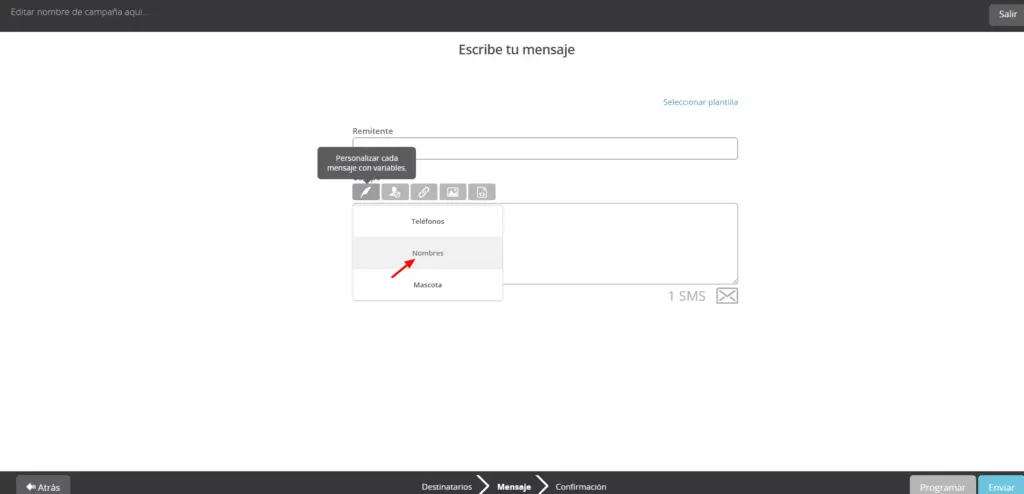The height and width of the screenshot is (494, 1024).
Task: Click the user unsubscribe icon in toolbar
Action: (395, 192)
